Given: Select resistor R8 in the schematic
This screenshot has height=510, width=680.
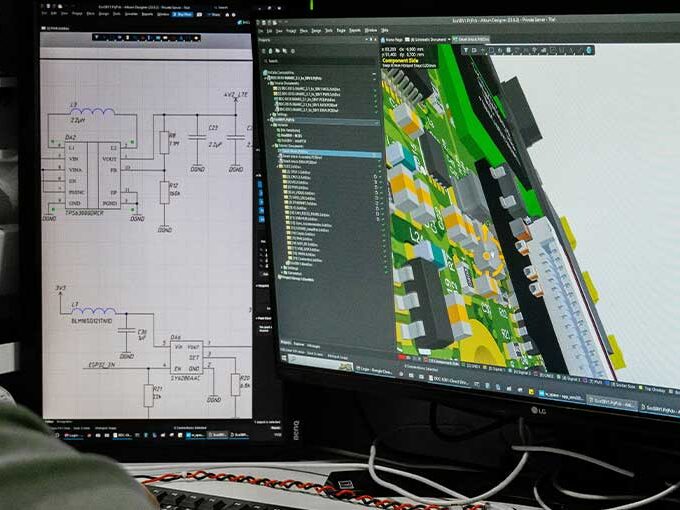Looking at the screenshot, I should click(164, 143).
